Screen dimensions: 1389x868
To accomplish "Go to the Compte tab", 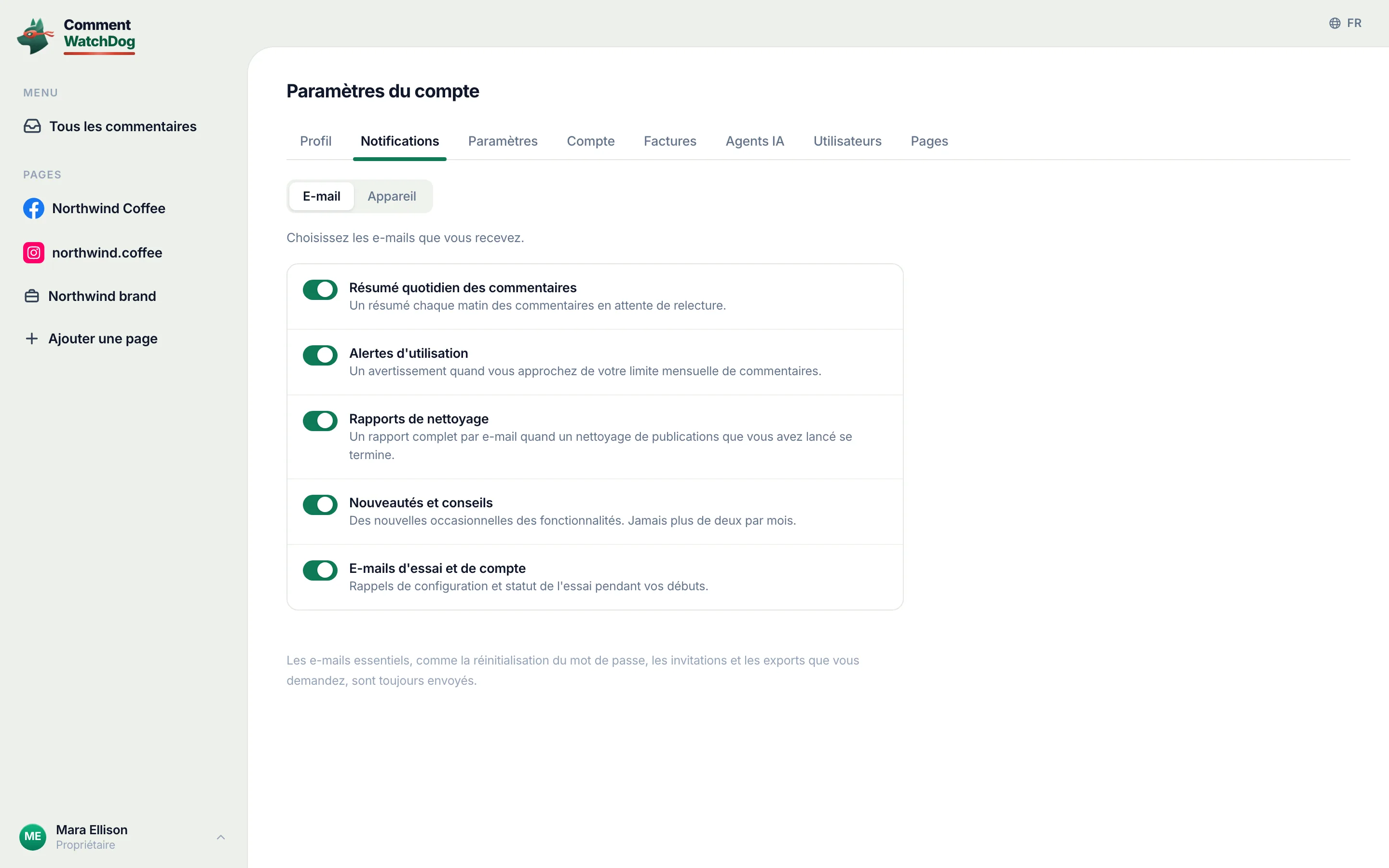I will pos(591,141).
